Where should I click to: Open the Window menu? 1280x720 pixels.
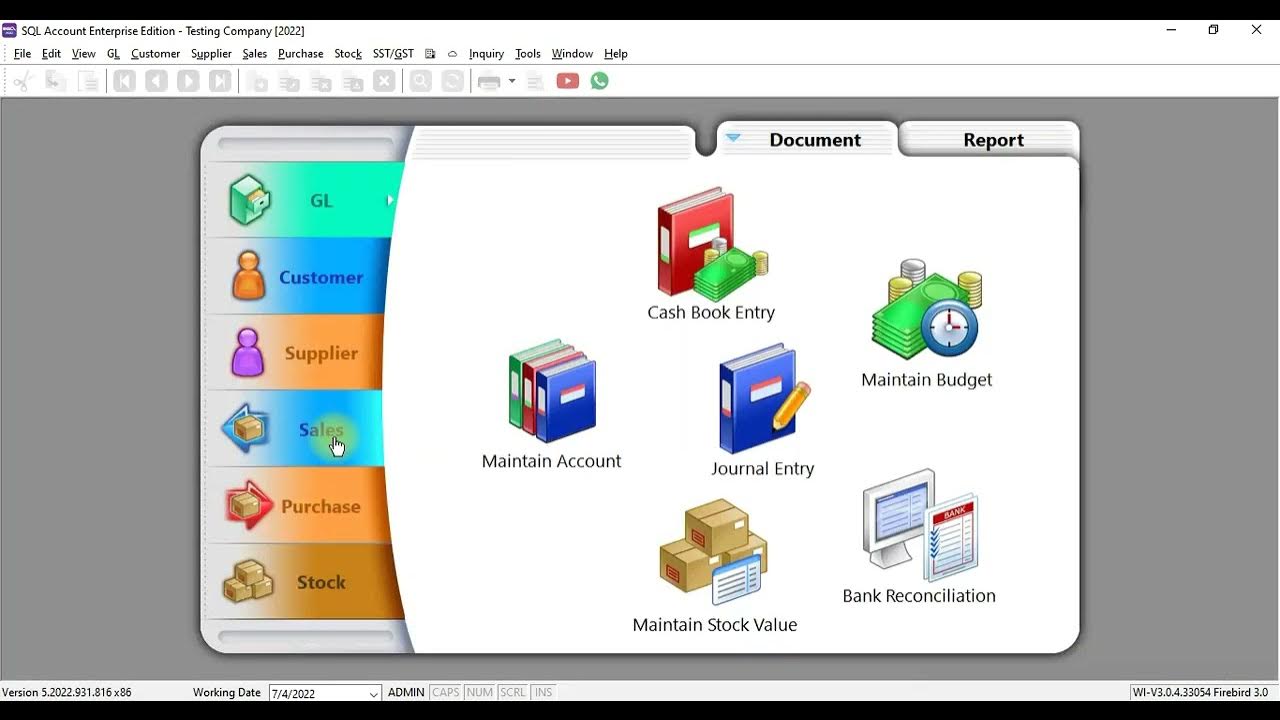572,54
